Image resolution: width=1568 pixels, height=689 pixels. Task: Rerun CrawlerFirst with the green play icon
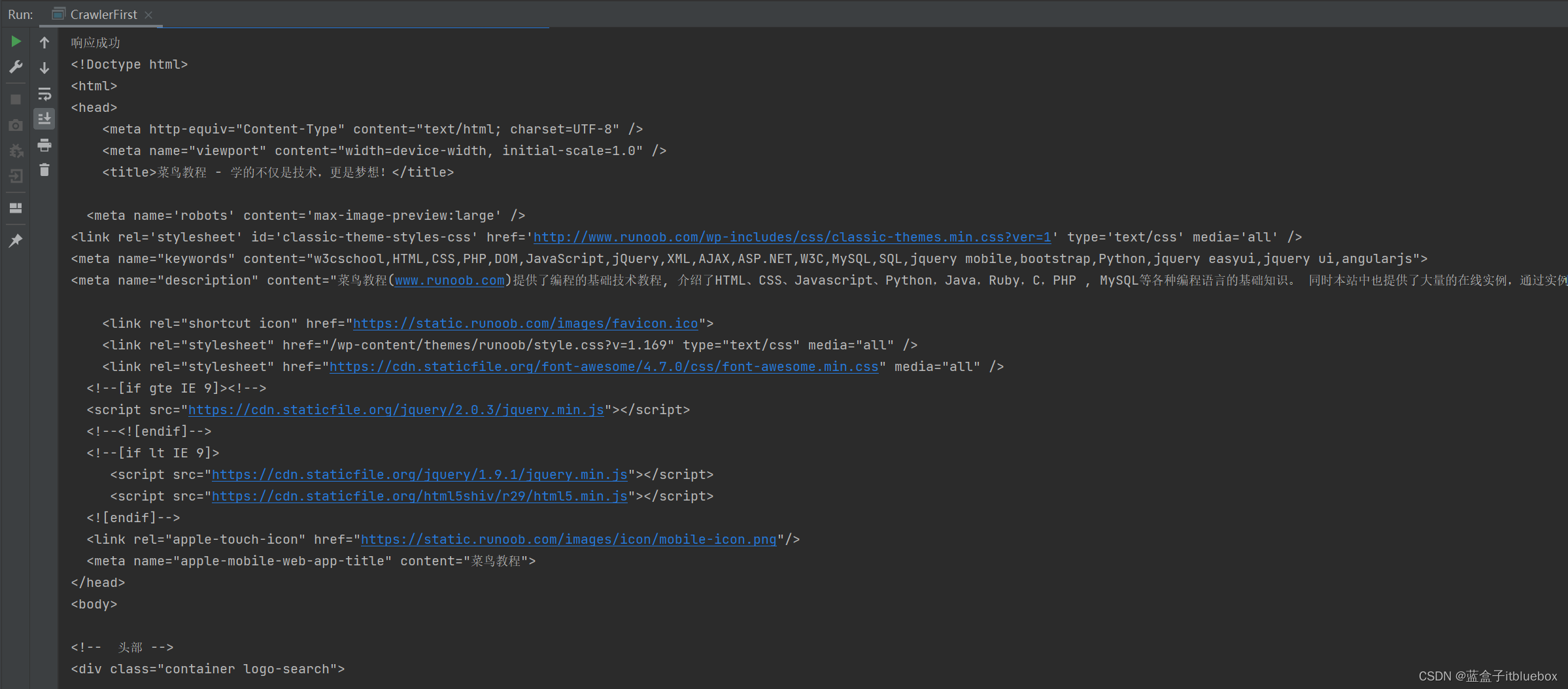pyautogui.click(x=16, y=42)
